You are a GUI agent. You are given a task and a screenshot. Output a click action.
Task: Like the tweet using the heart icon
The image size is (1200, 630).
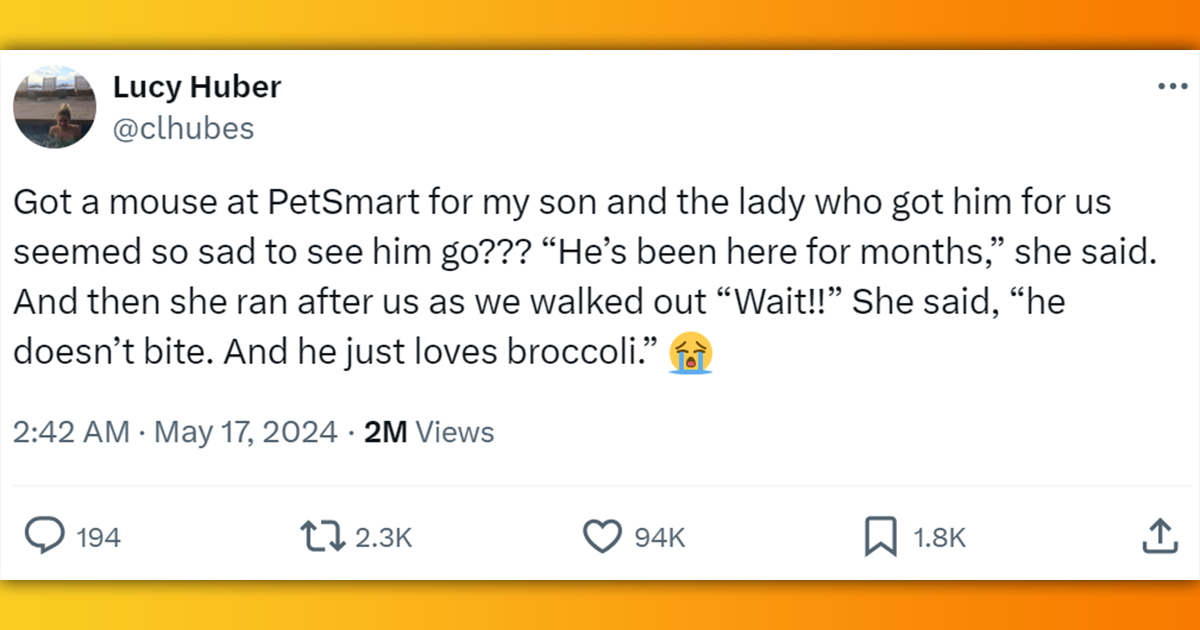tap(601, 536)
